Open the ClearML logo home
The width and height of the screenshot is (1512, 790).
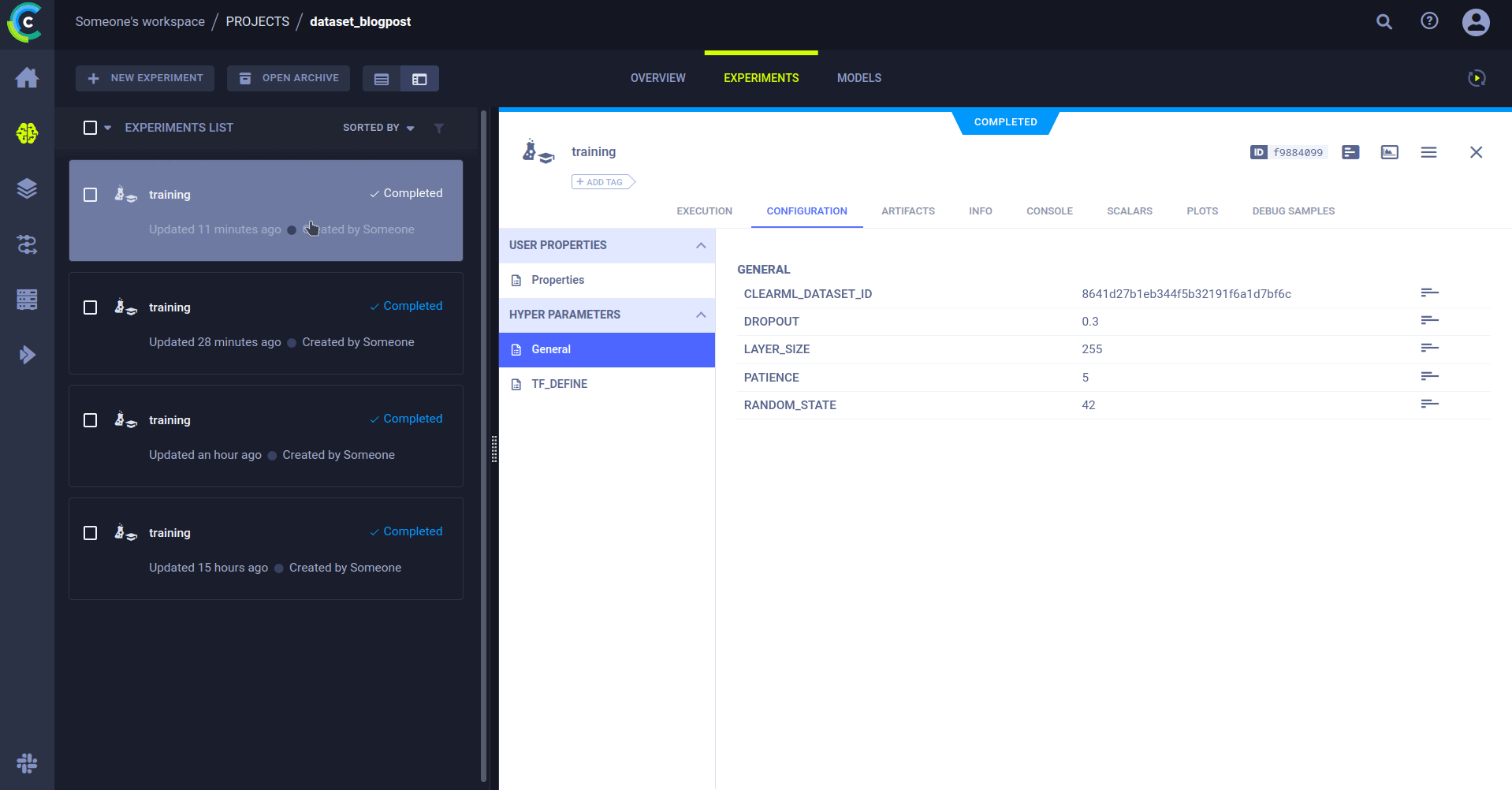point(25,22)
